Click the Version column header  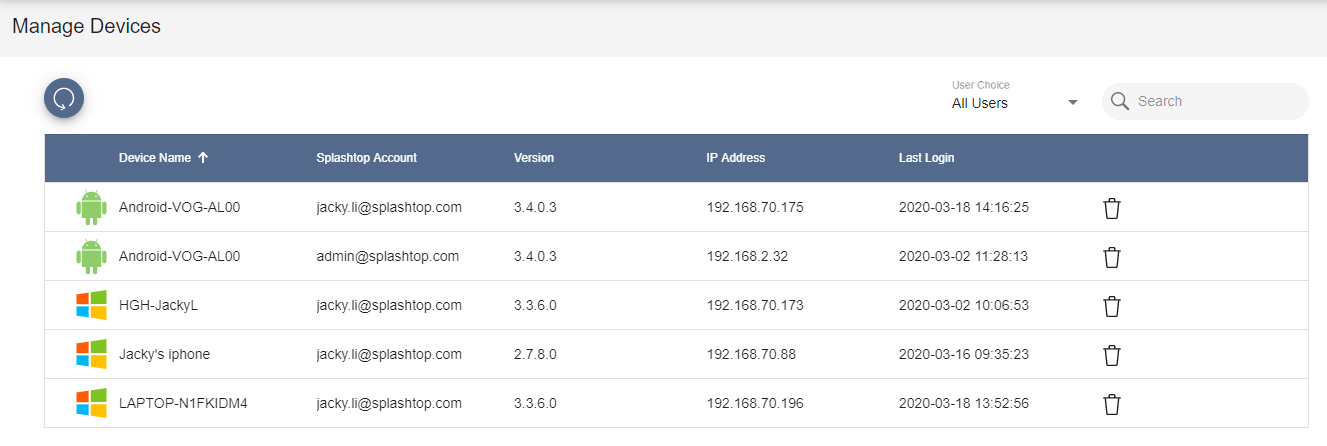tap(534, 158)
